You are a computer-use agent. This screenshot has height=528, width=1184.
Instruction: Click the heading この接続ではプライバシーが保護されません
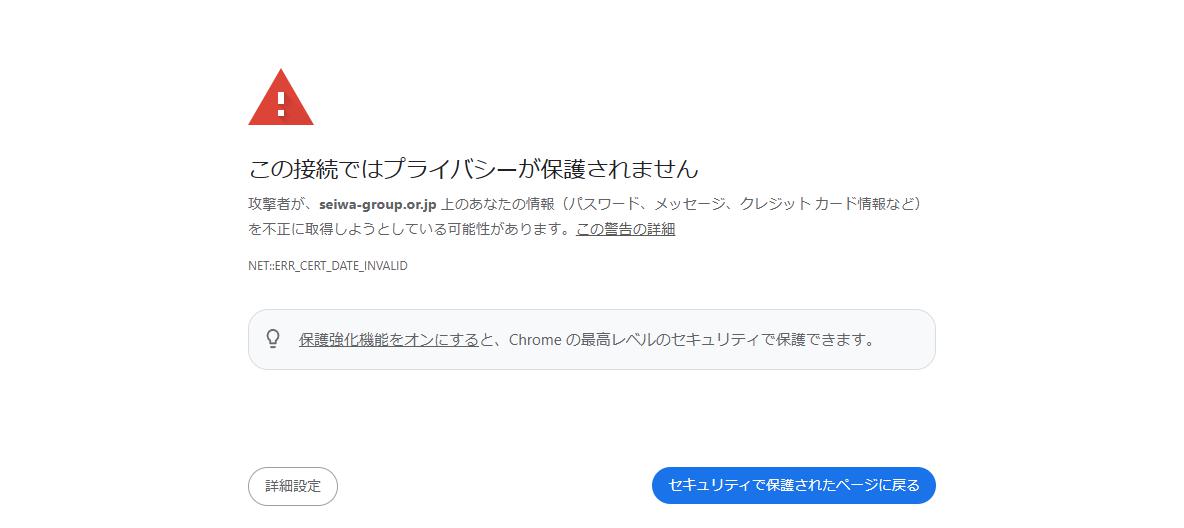[473, 168]
